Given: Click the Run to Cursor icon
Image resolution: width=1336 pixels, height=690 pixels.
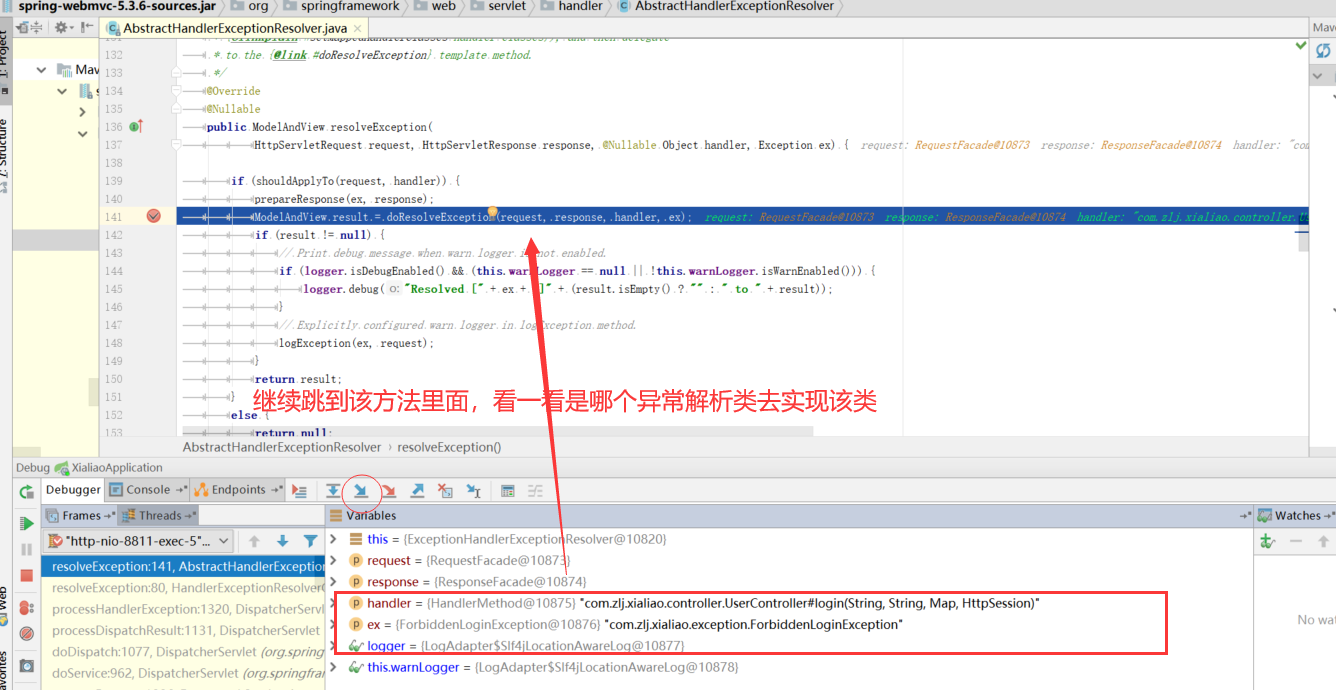Looking at the screenshot, I should pyautogui.click(x=474, y=490).
